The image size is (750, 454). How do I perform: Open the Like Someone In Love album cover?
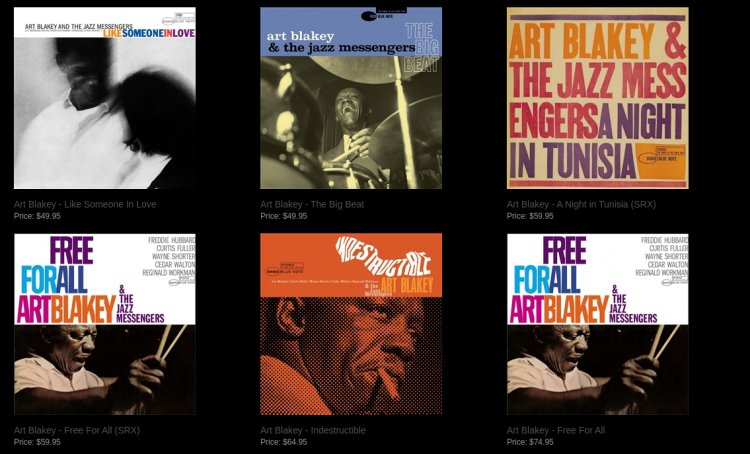105,98
